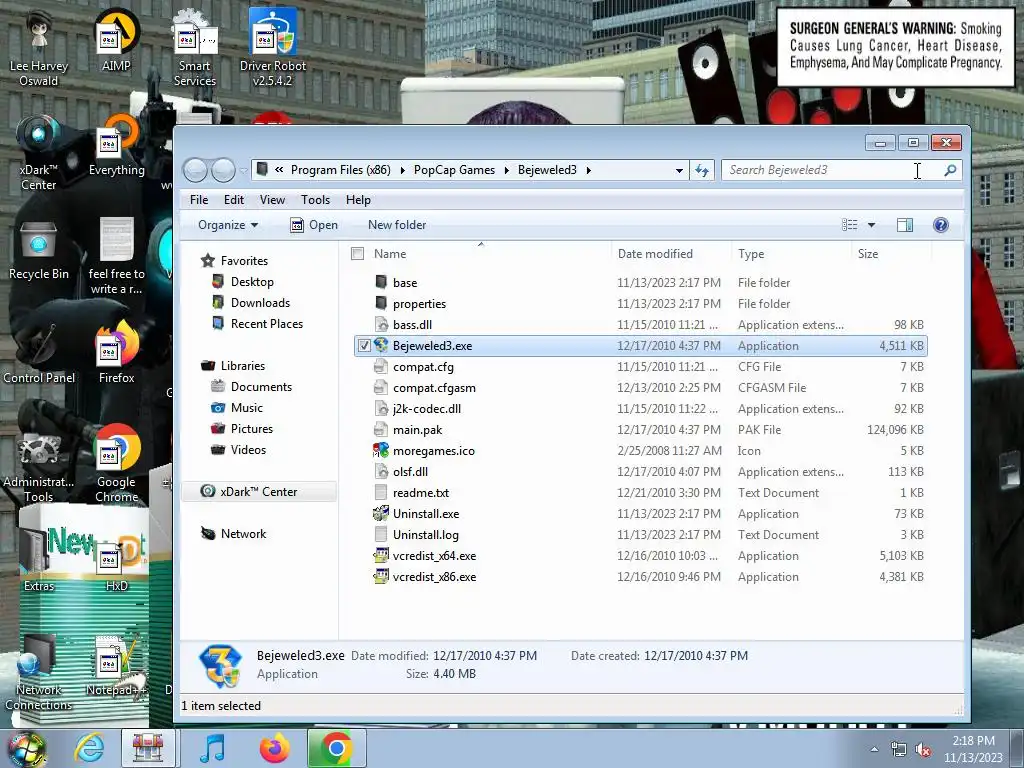Viewport: 1024px width, 768px height.
Task: Open the Edit menu
Action: 234,200
